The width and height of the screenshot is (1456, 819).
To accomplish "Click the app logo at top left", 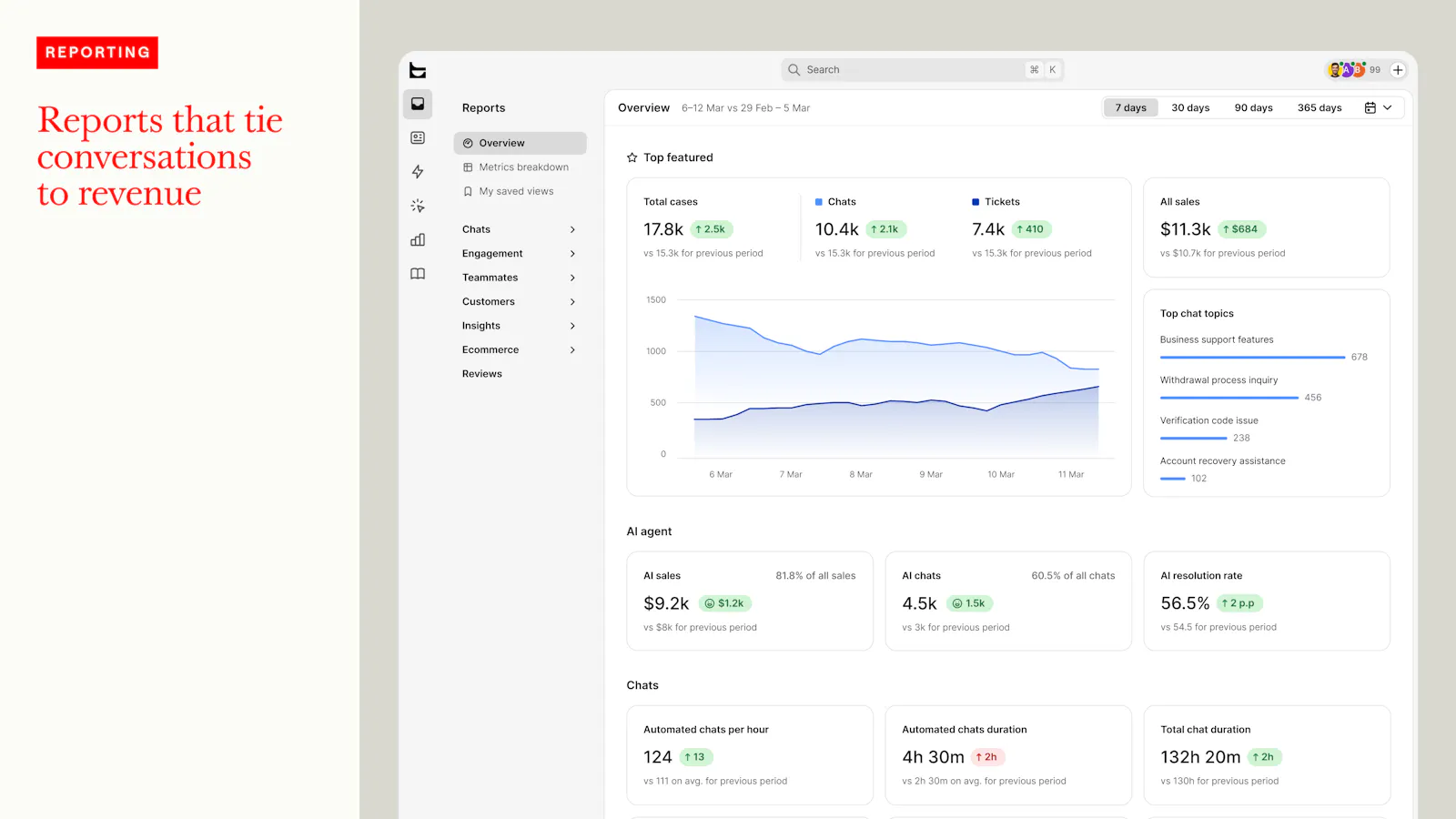I will click(418, 70).
